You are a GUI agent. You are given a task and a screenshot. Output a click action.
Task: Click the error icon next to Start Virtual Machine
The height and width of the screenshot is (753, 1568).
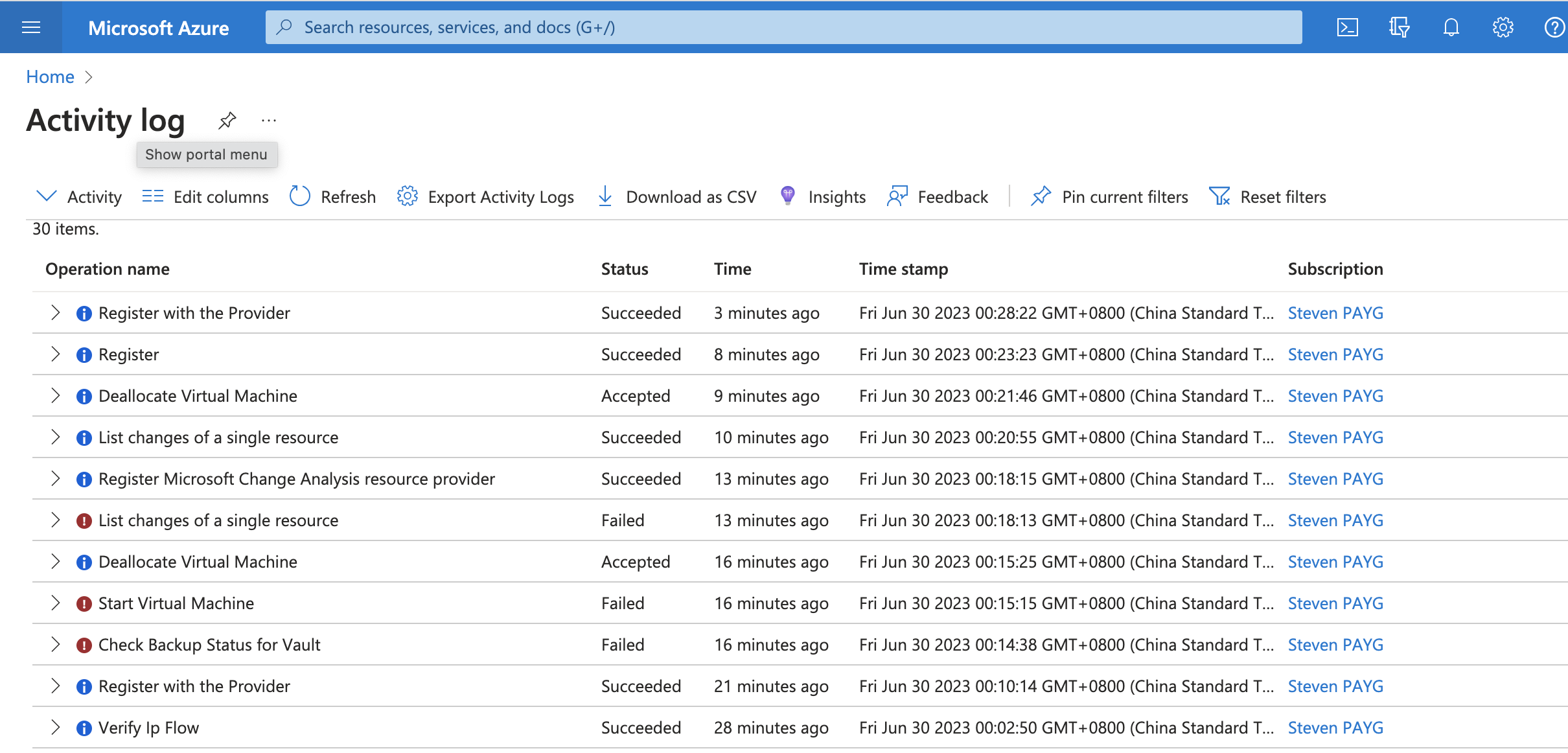click(x=84, y=603)
